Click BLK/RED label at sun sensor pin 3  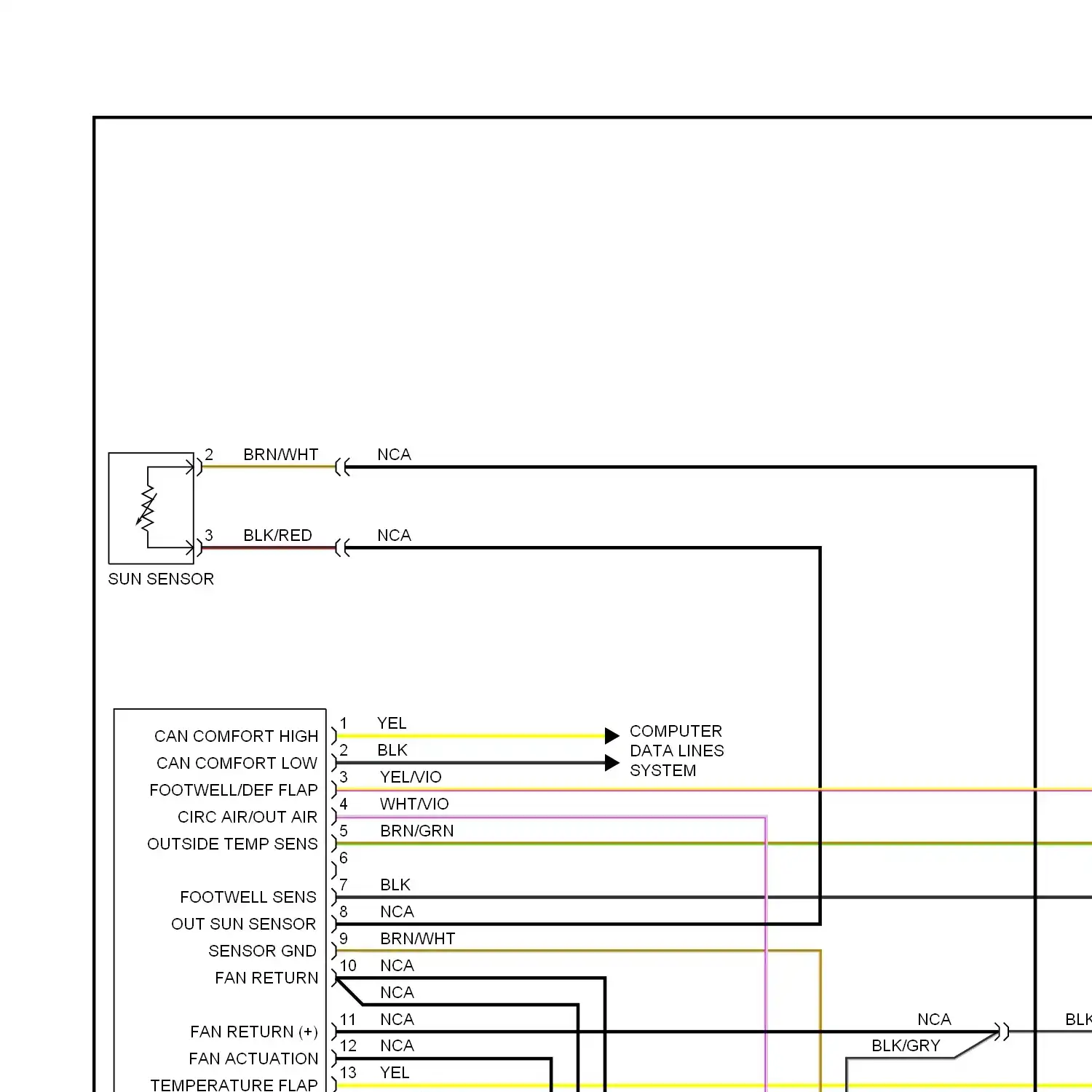[x=277, y=535]
